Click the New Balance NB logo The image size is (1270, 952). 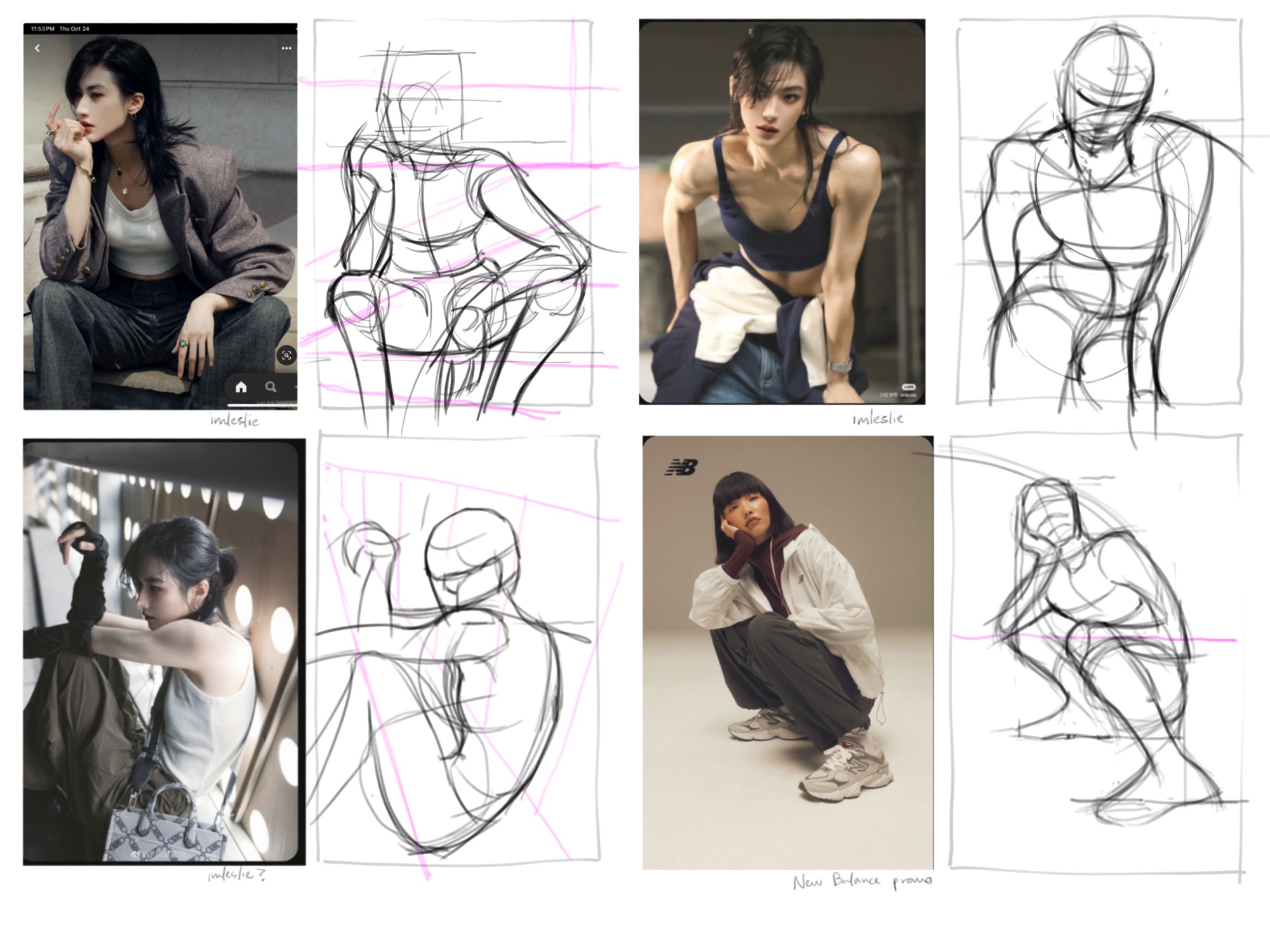click(x=681, y=468)
